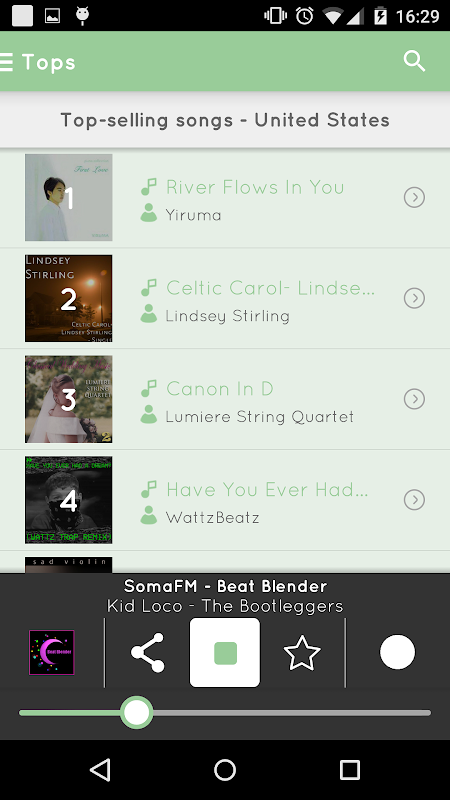The image size is (450, 800).
Task: Open the Canon In D song title
Action: click(x=220, y=389)
